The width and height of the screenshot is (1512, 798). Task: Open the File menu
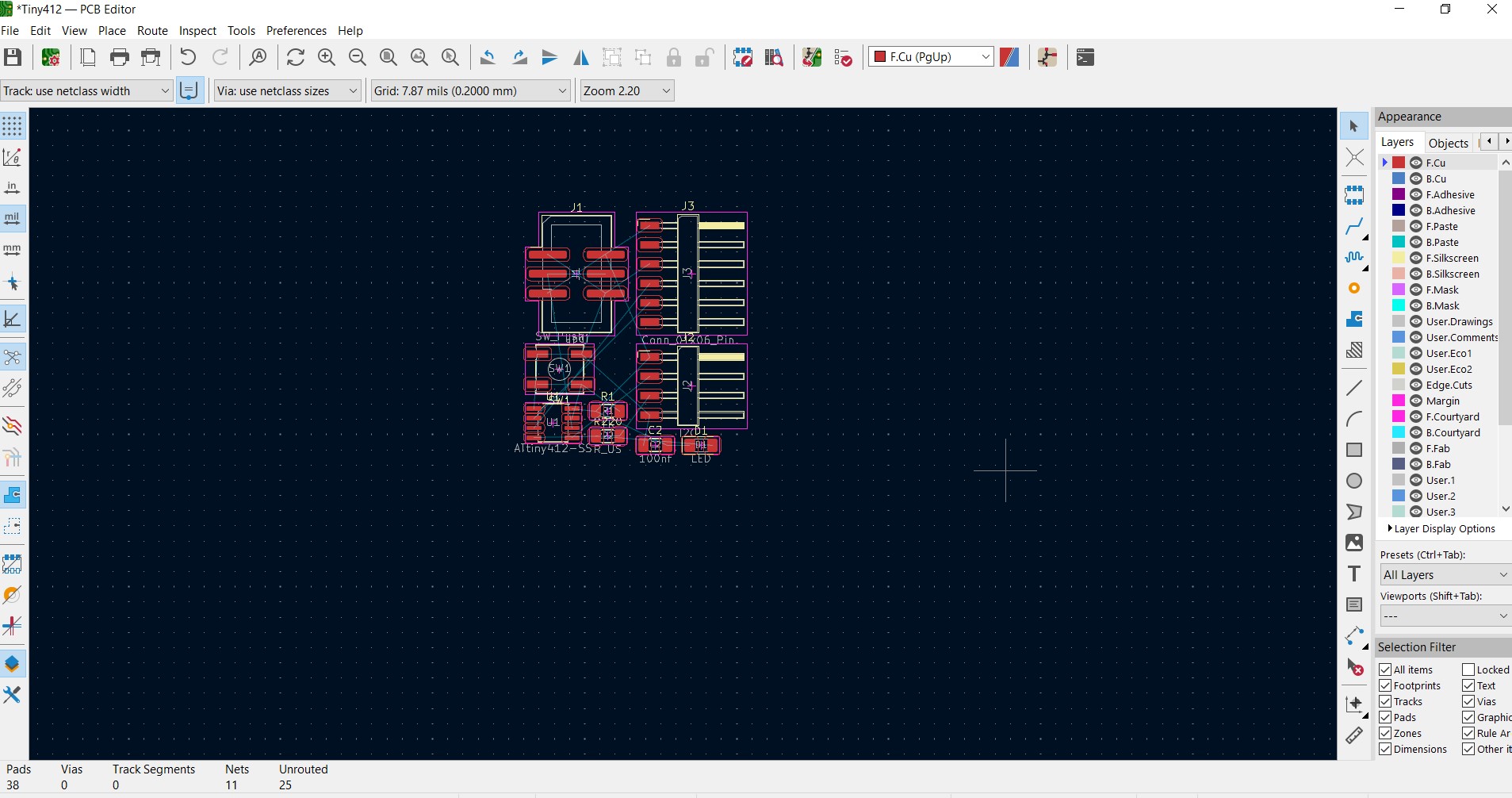click(x=10, y=30)
